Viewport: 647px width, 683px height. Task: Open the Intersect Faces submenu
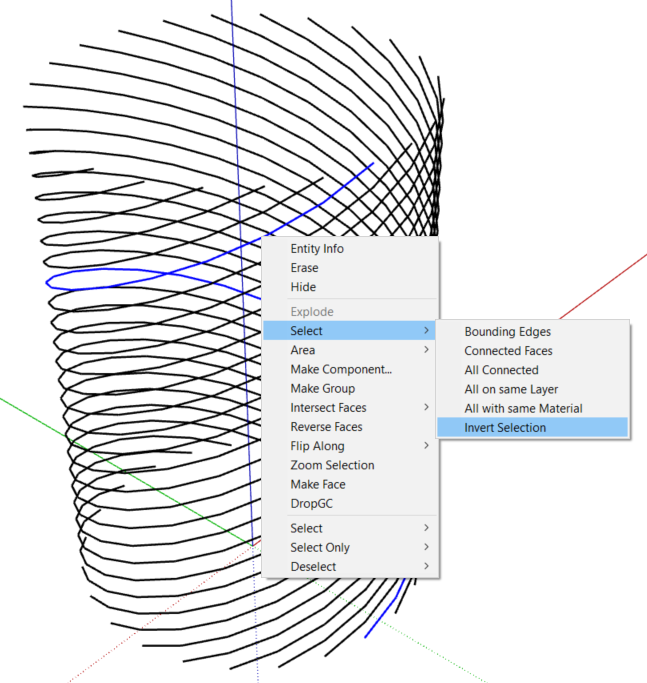pyautogui.click(x=350, y=407)
